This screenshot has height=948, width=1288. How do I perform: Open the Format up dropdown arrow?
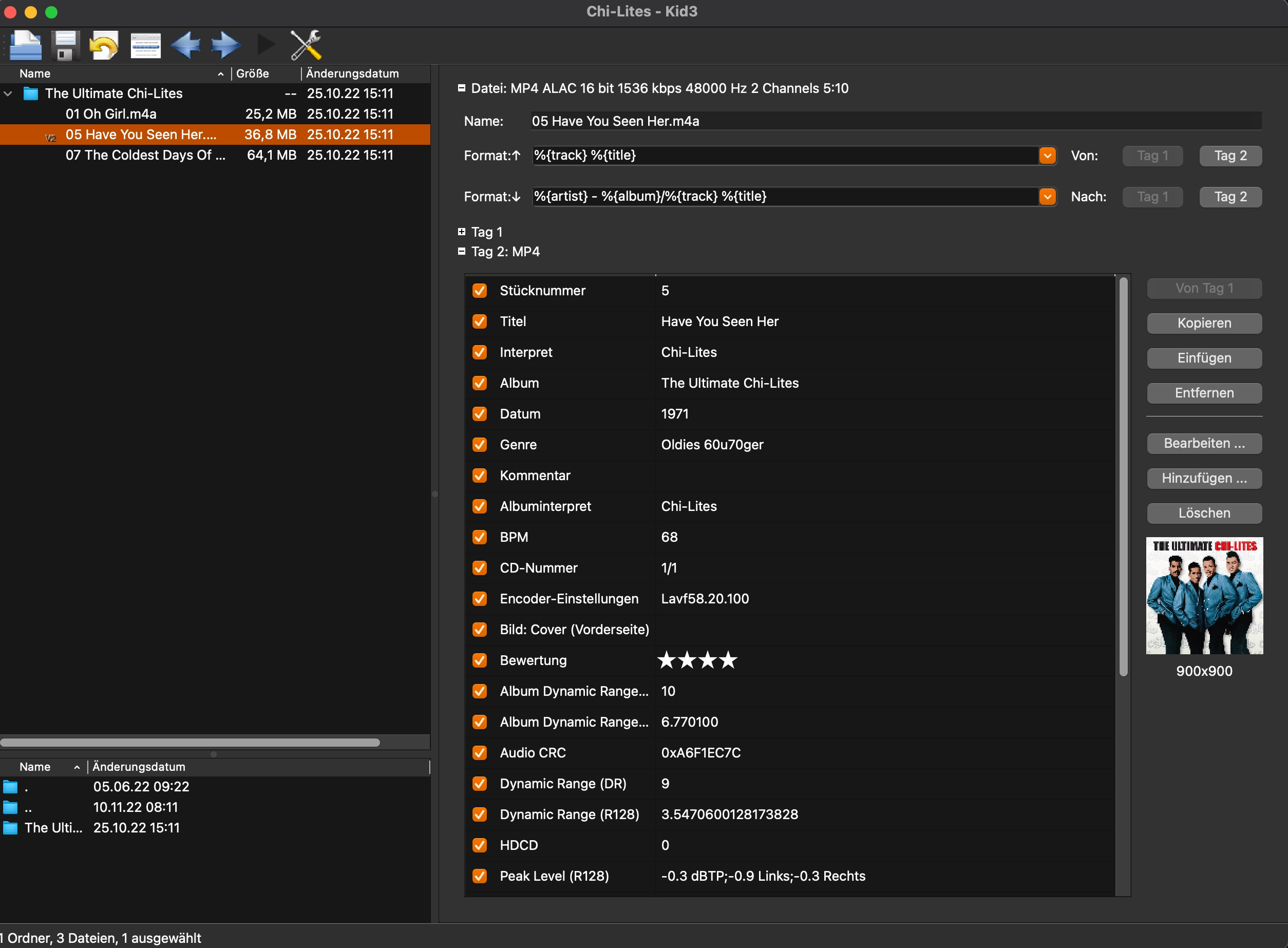1047,156
